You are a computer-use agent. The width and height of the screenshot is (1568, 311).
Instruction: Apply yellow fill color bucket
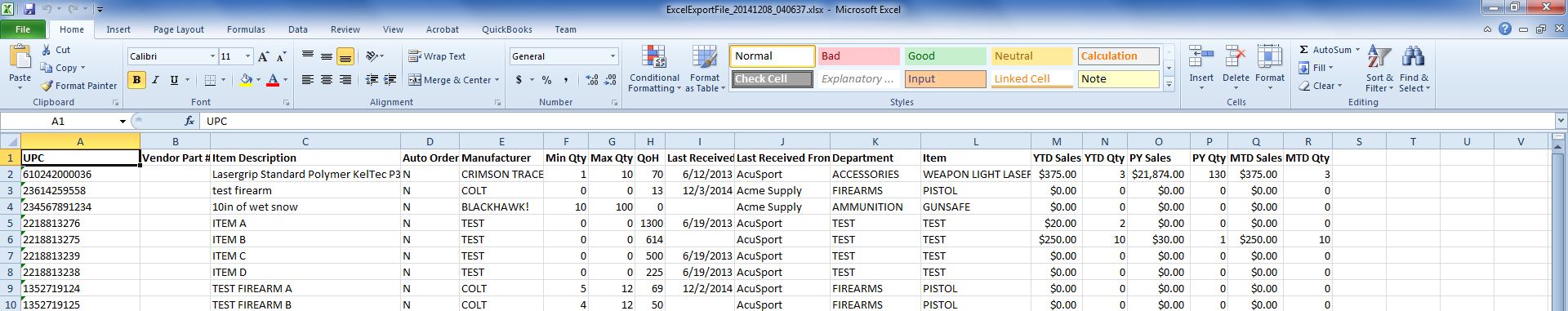246,80
